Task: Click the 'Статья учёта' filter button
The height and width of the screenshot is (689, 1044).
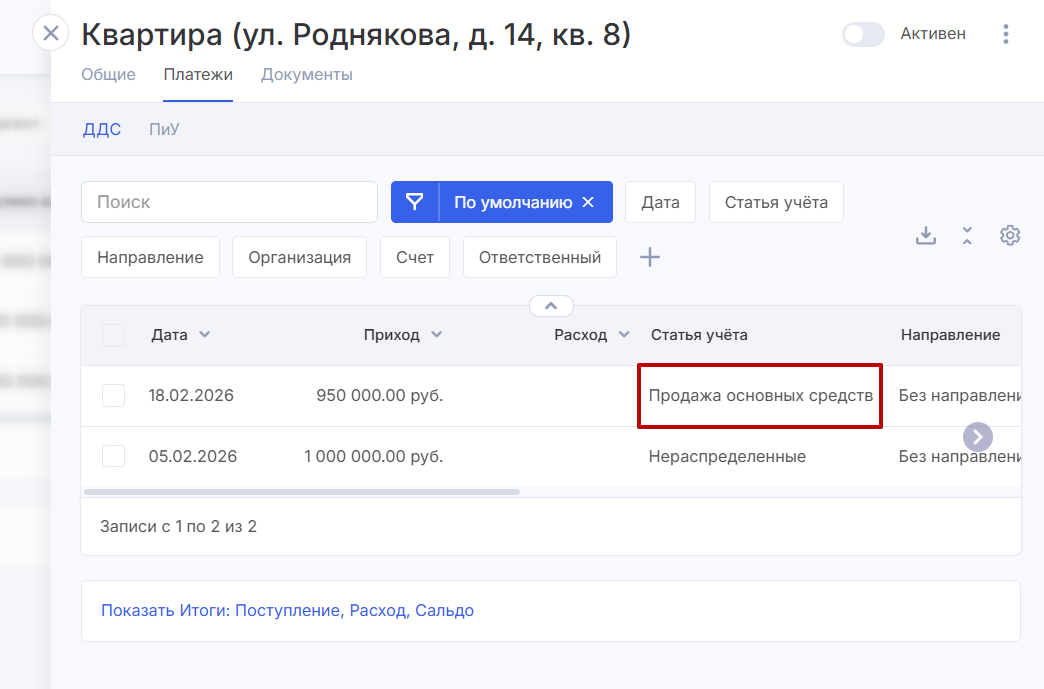Action: (776, 202)
